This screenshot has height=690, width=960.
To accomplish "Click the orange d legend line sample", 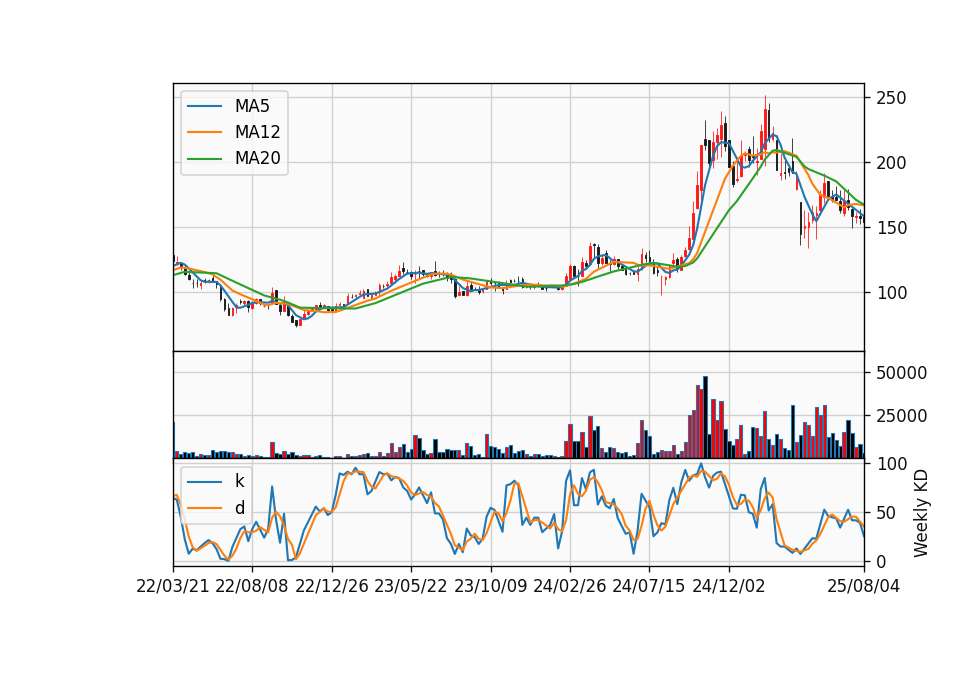I will (204, 508).
